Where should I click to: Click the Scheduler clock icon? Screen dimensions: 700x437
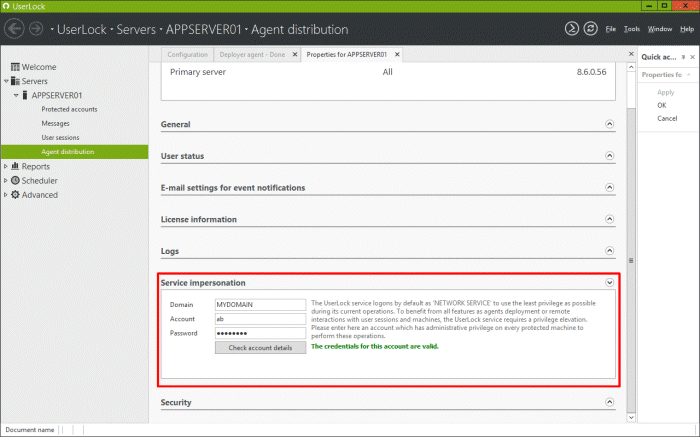[15, 180]
